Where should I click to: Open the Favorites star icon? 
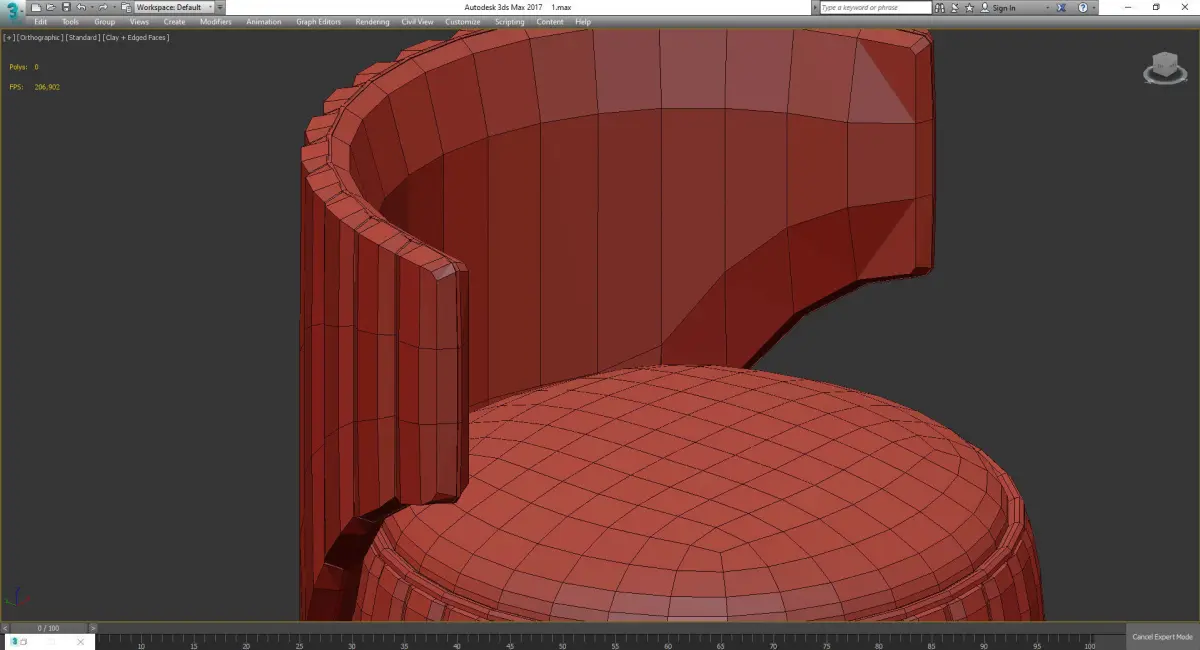970,7
